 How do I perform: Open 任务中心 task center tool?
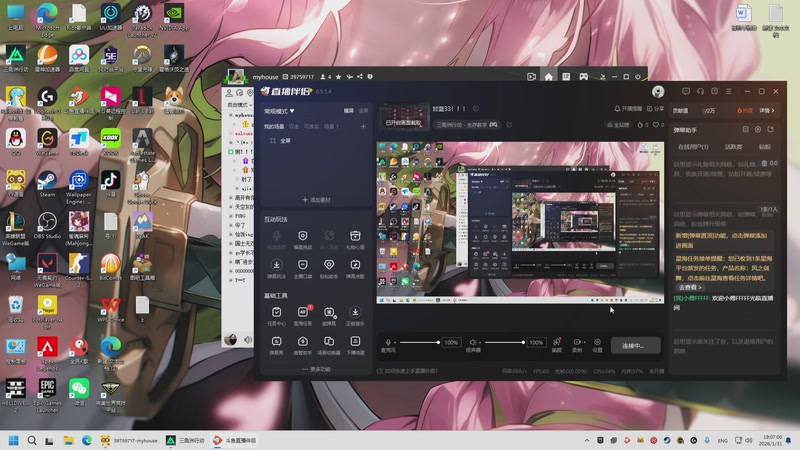click(276, 316)
